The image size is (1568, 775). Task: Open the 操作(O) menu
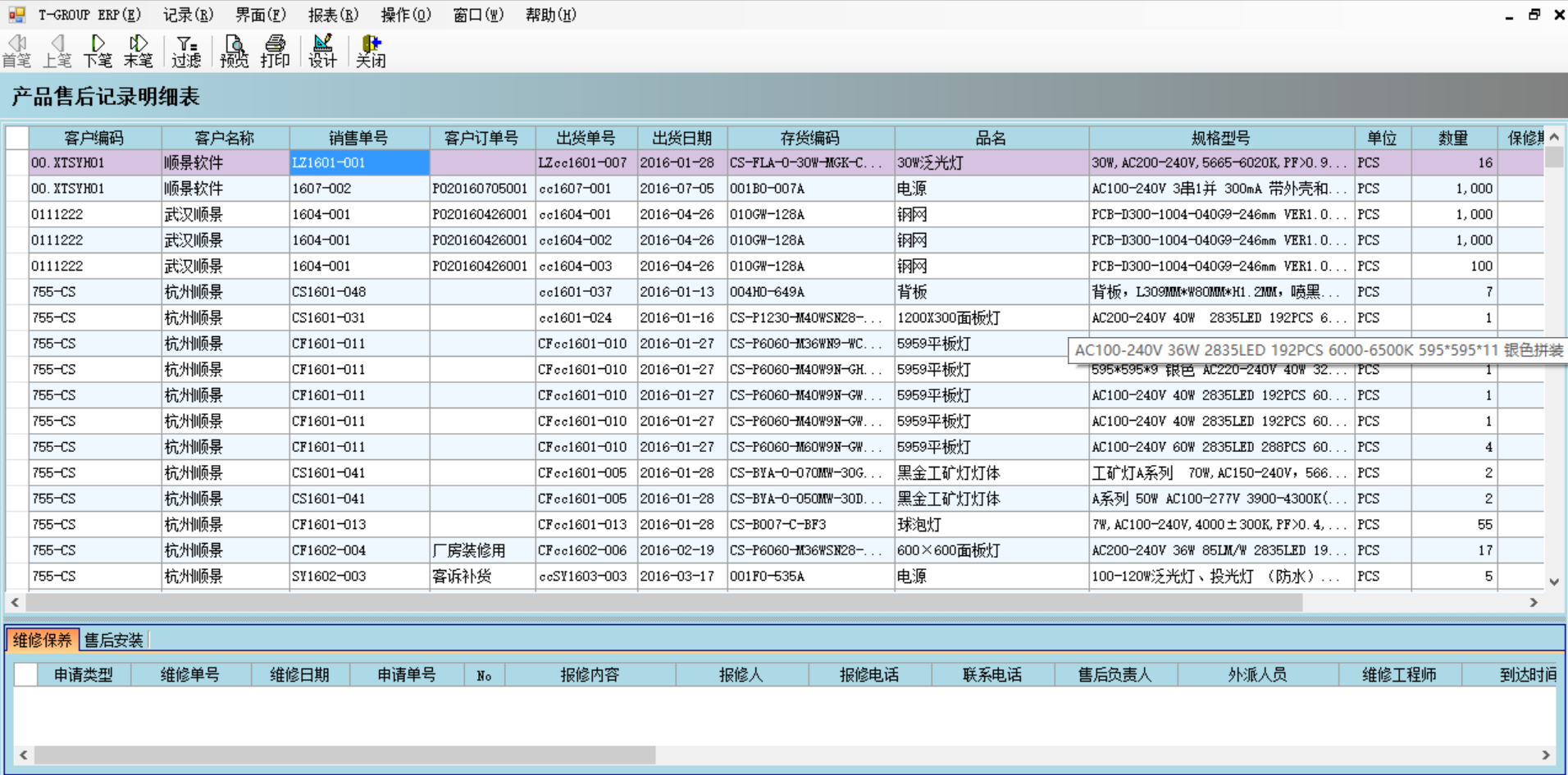(405, 15)
